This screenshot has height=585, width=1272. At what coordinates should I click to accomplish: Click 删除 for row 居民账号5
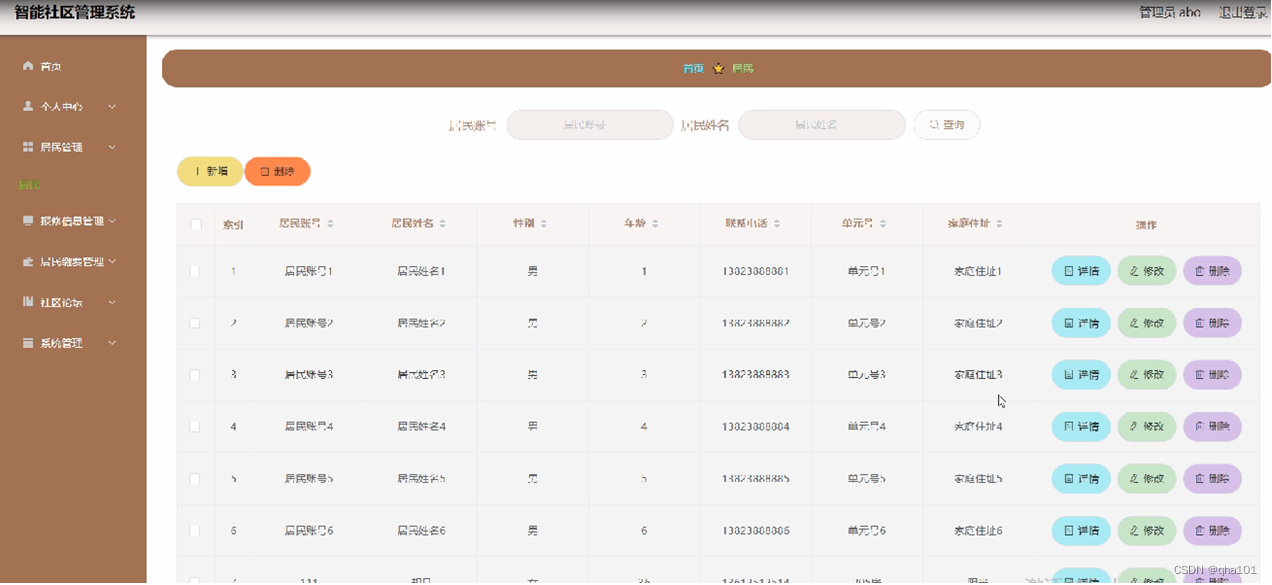(1212, 479)
